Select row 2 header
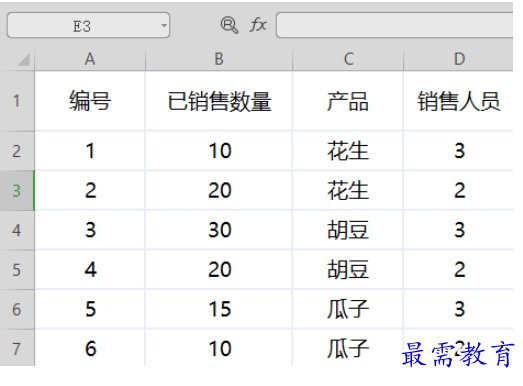The height and width of the screenshot is (386, 523). 17,151
